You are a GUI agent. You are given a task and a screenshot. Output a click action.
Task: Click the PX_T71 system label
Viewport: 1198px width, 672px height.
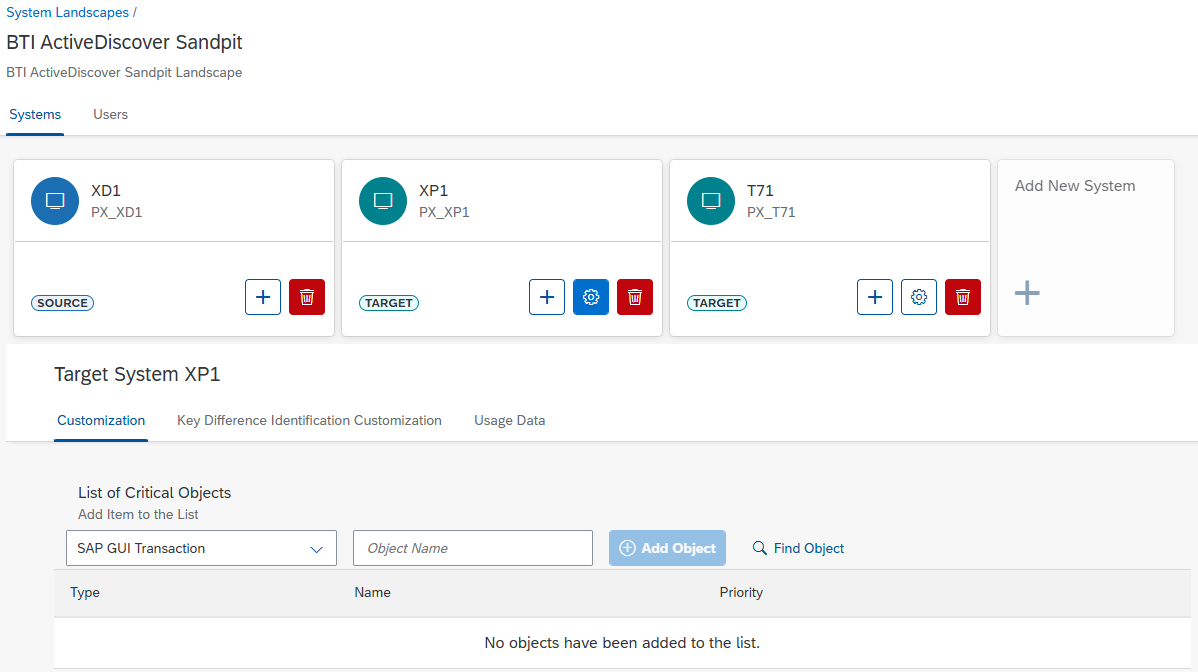point(771,212)
